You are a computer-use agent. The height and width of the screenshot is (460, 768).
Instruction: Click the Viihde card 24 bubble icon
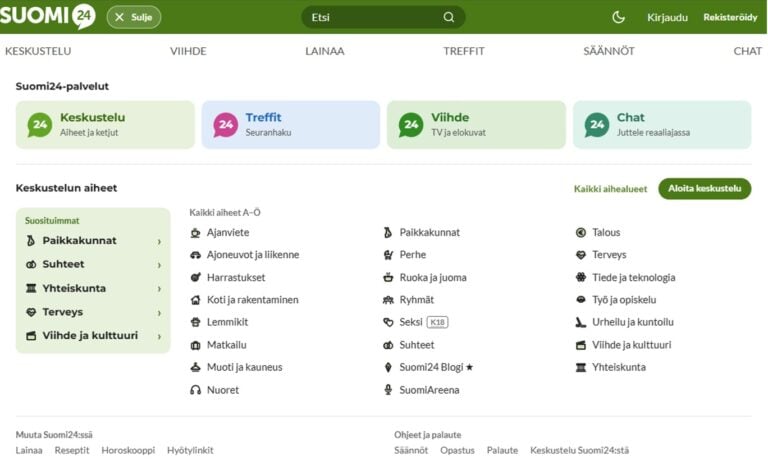[x=411, y=125]
